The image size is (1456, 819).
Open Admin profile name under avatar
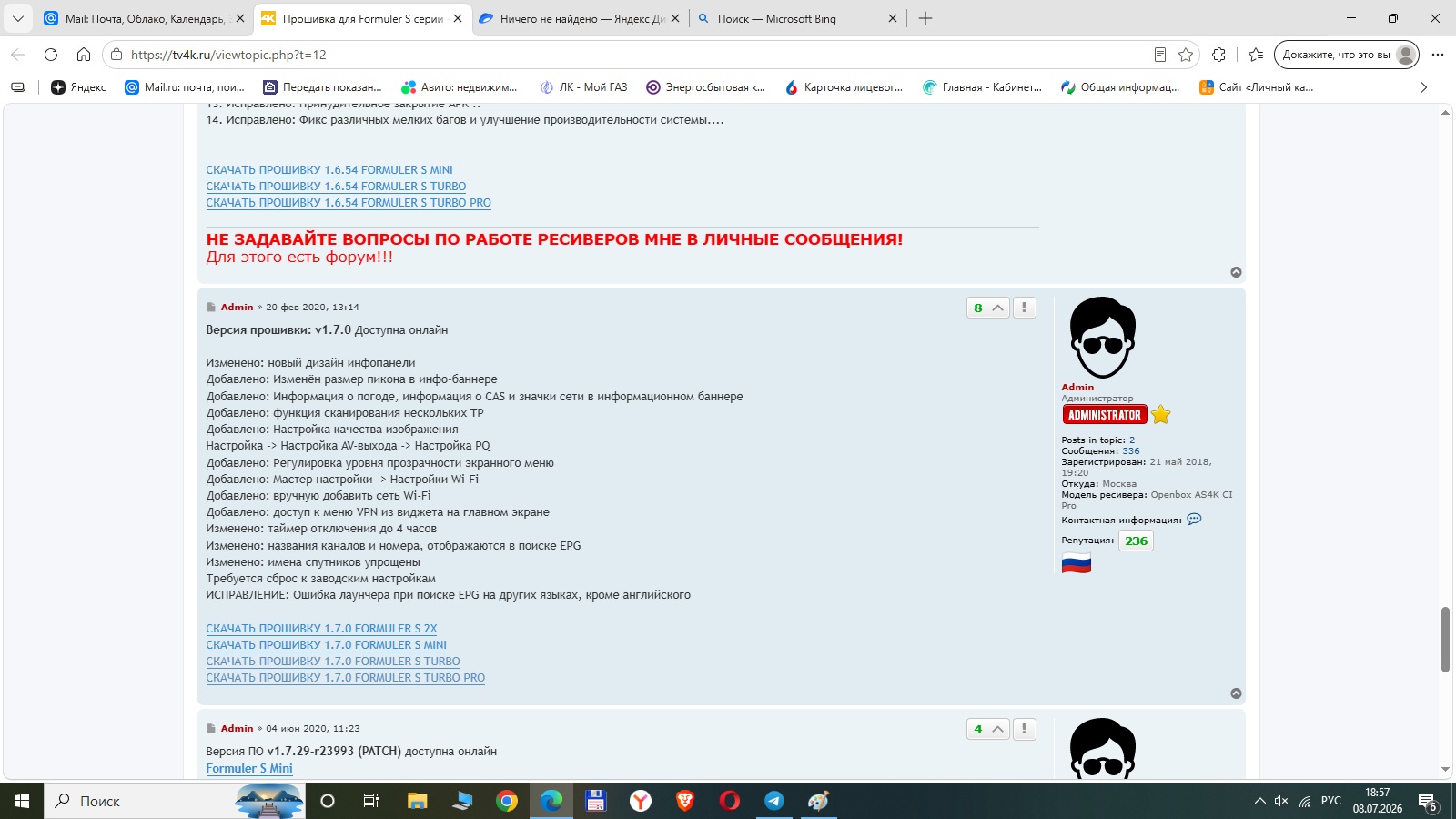tap(1077, 387)
